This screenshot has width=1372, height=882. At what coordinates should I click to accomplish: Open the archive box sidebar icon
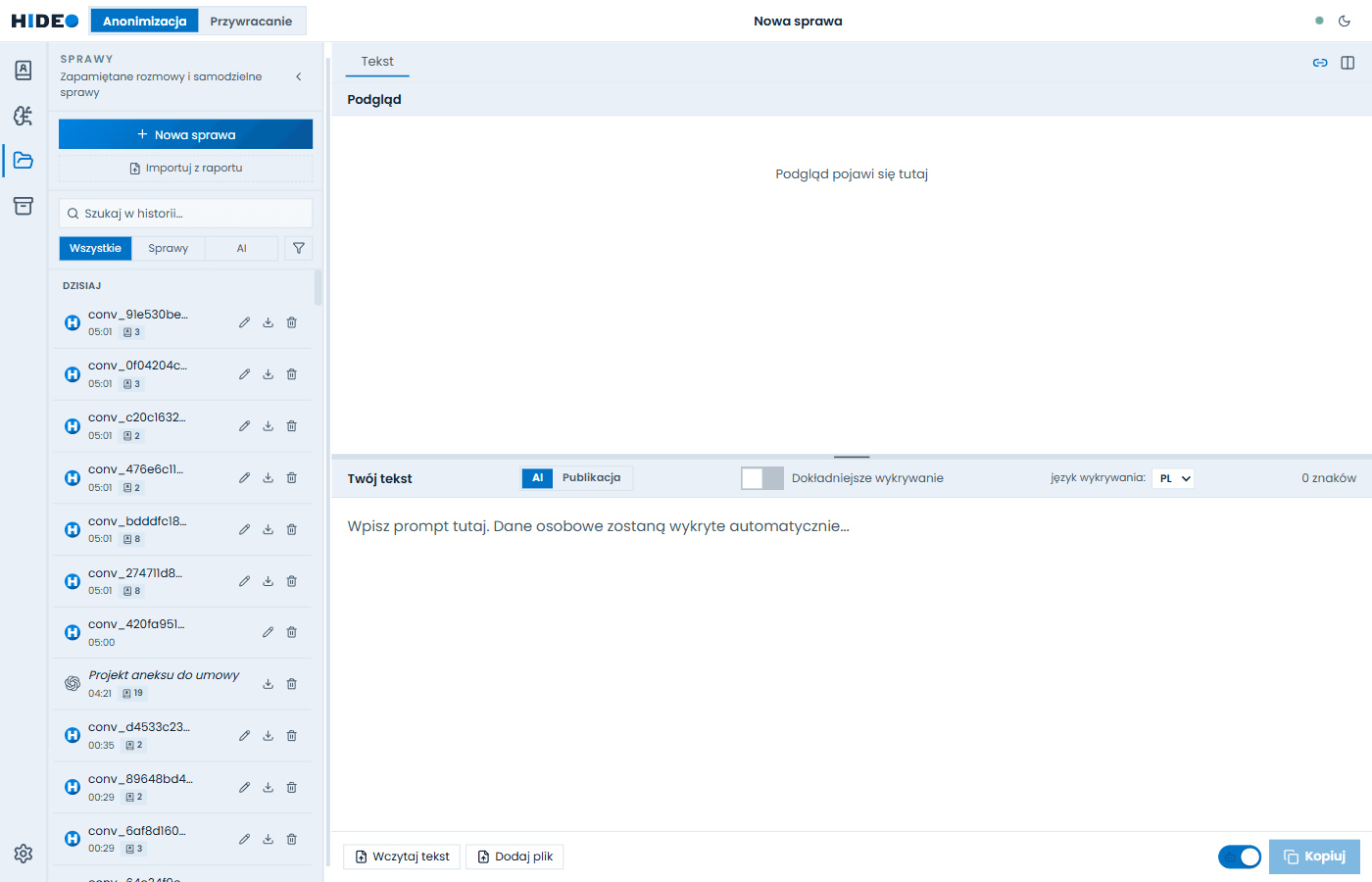(x=24, y=206)
